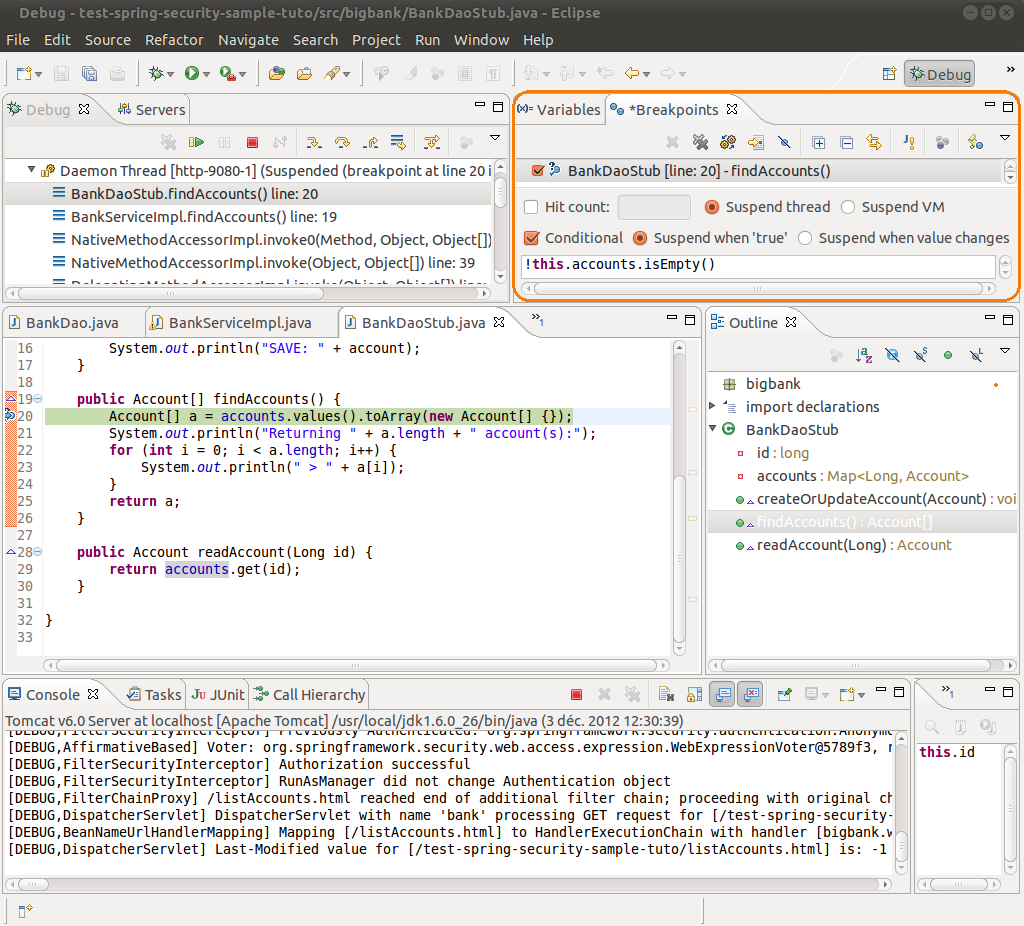Select Suspend when value changes option
The width and height of the screenshot is (1024, 926).
coord(805,238)
